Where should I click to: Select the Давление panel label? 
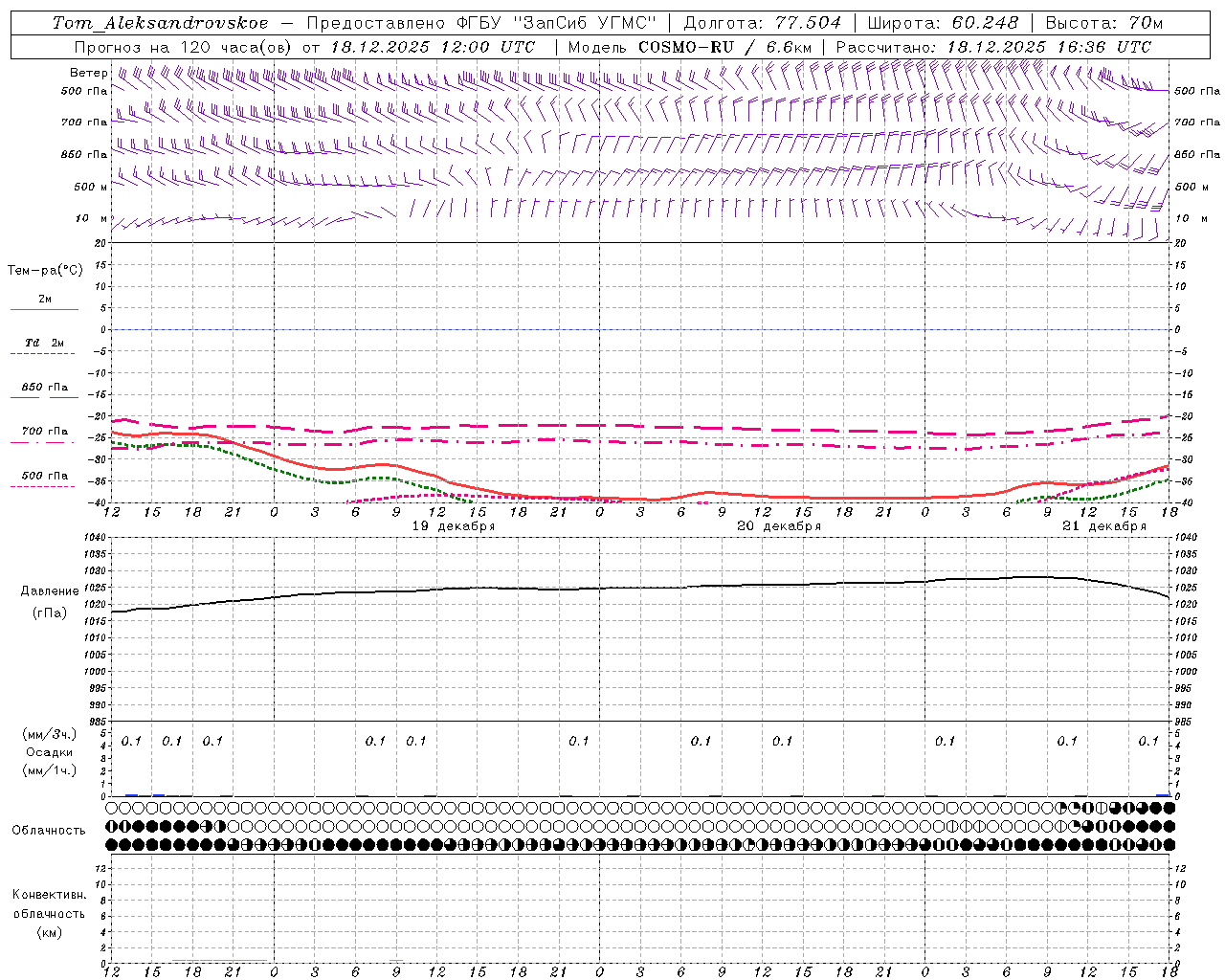(x=50, y=591)
